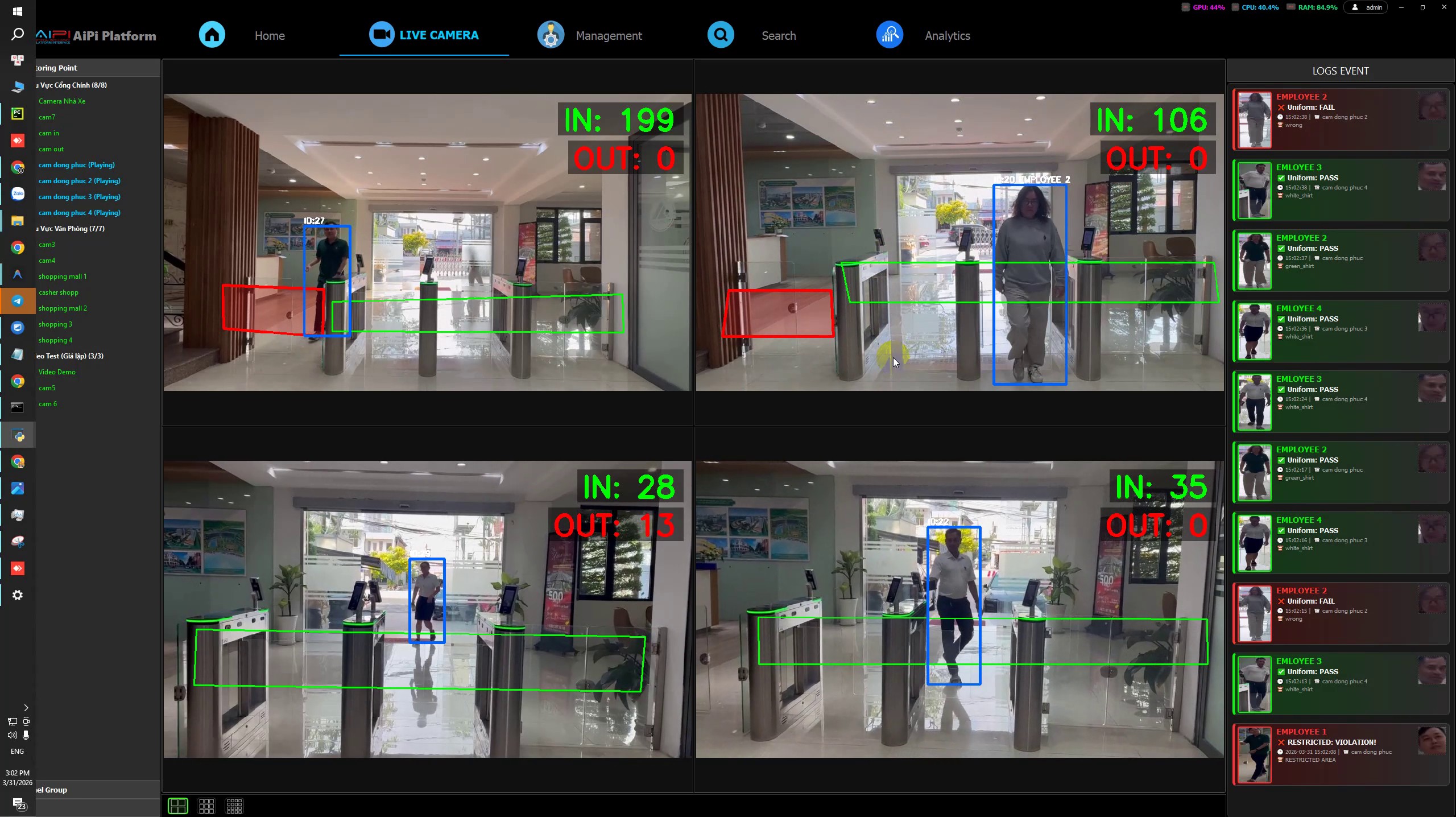1456x817 pixels.
Task: Collapse the Vực Văn Phòng (7/7) group
Action: [x=70, y=228]
